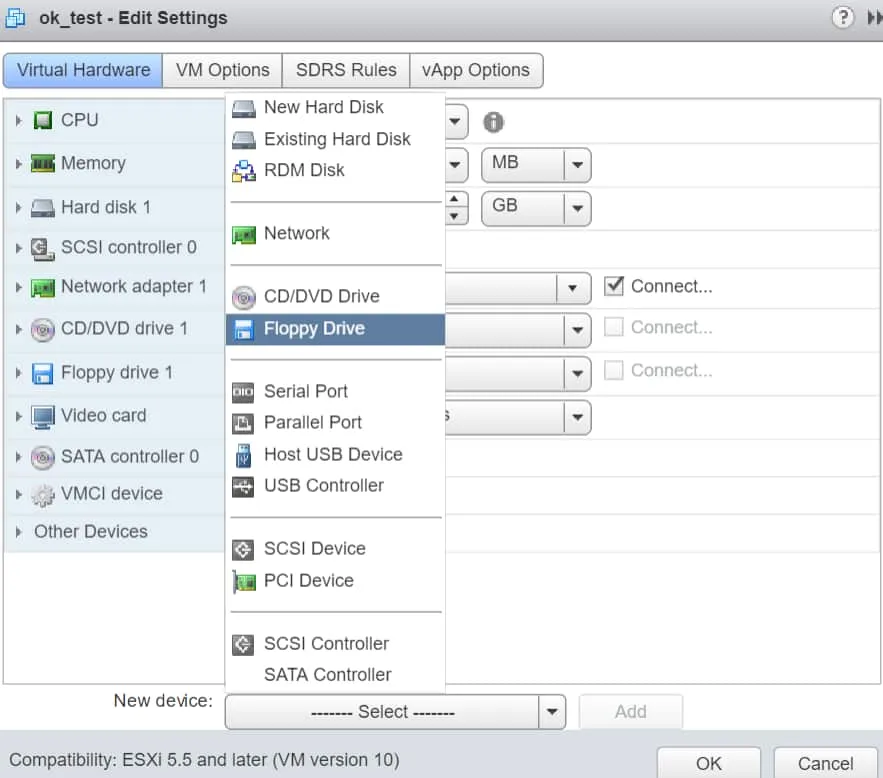
Task: Switch to the VM Options tab
Action: [222, 70]
